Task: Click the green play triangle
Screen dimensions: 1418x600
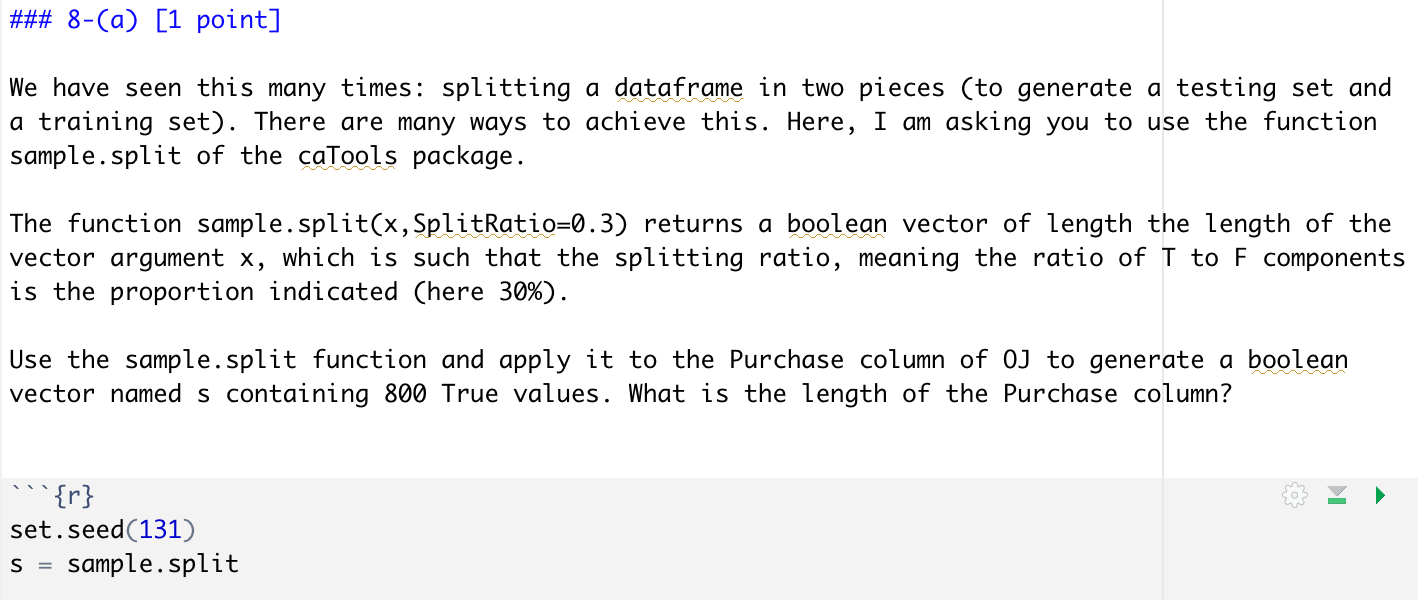Action: pos(1379,495)
